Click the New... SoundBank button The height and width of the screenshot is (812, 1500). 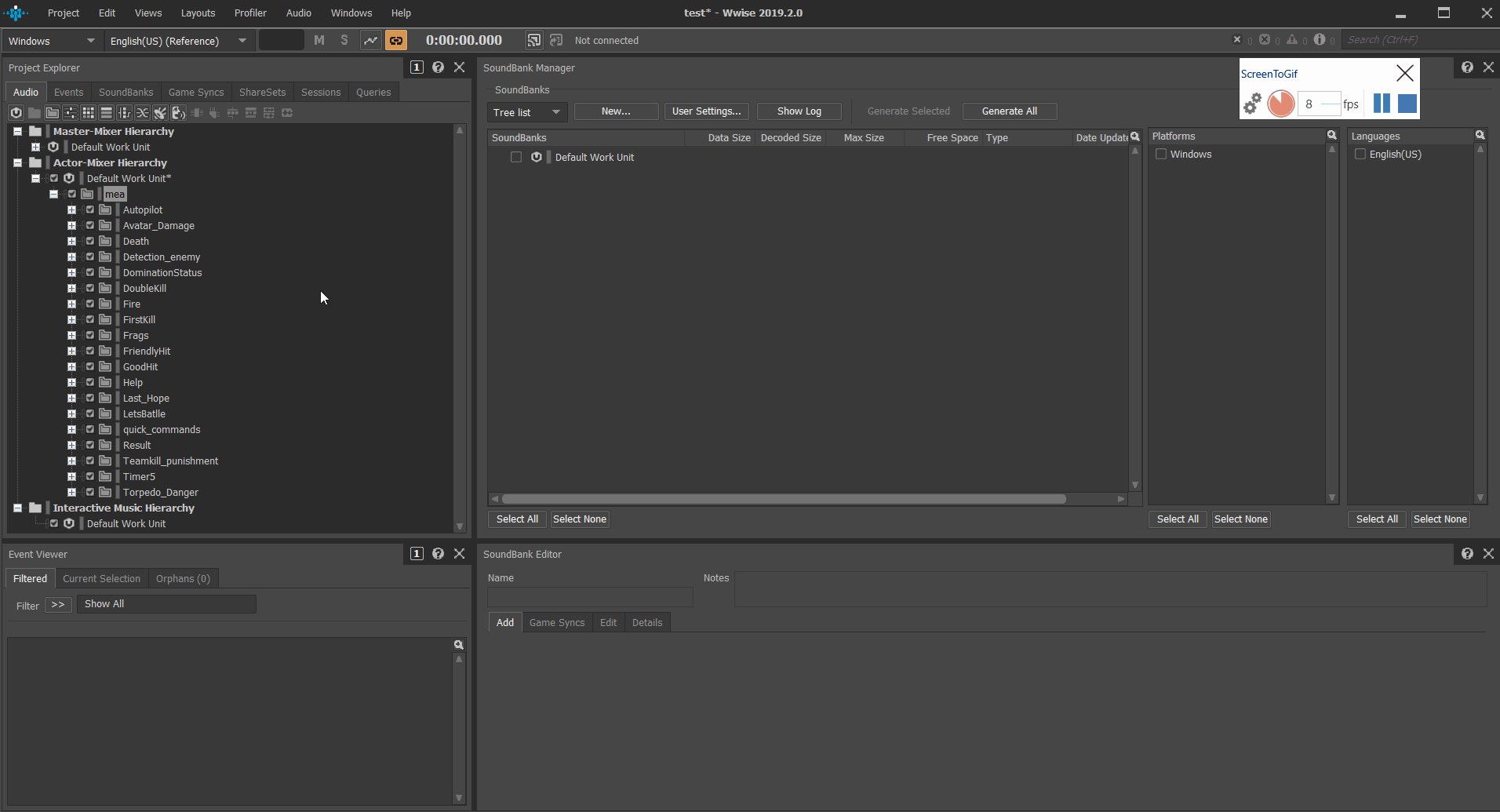[616, 111]
